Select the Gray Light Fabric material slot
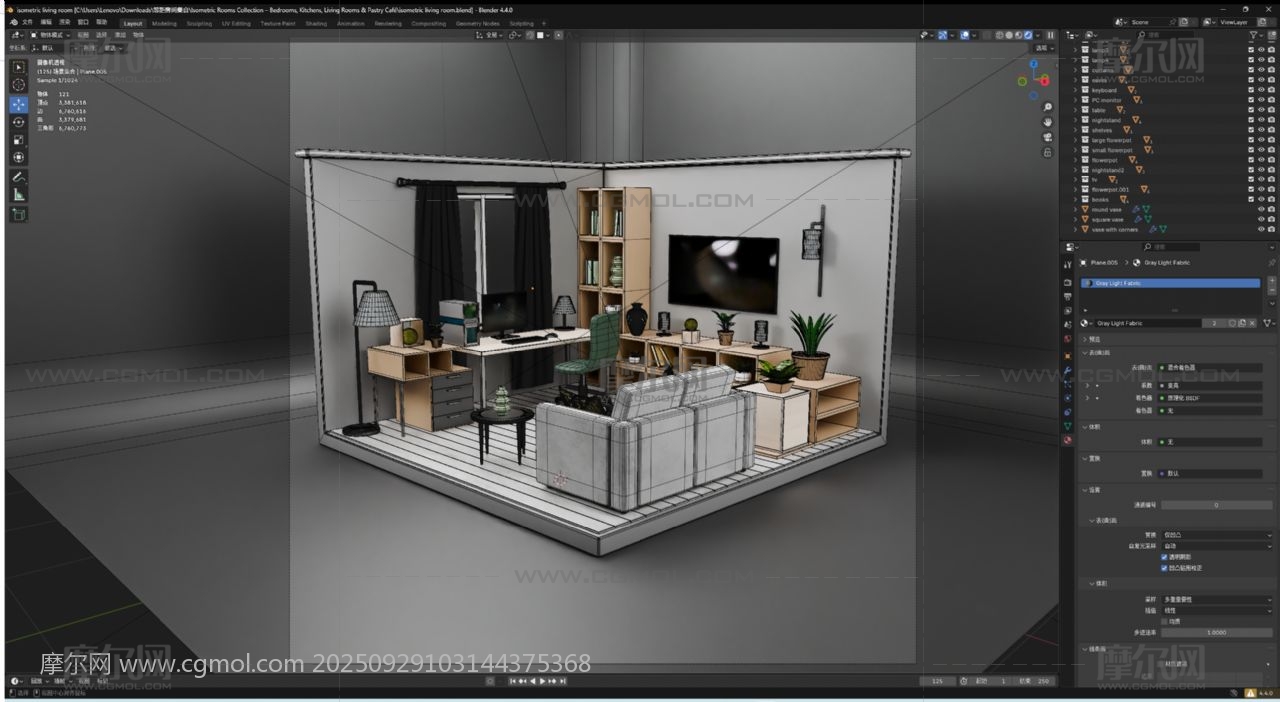The height and width of the screenshot is (702, 1280). pyautogui.click(x=1170, y=283)
